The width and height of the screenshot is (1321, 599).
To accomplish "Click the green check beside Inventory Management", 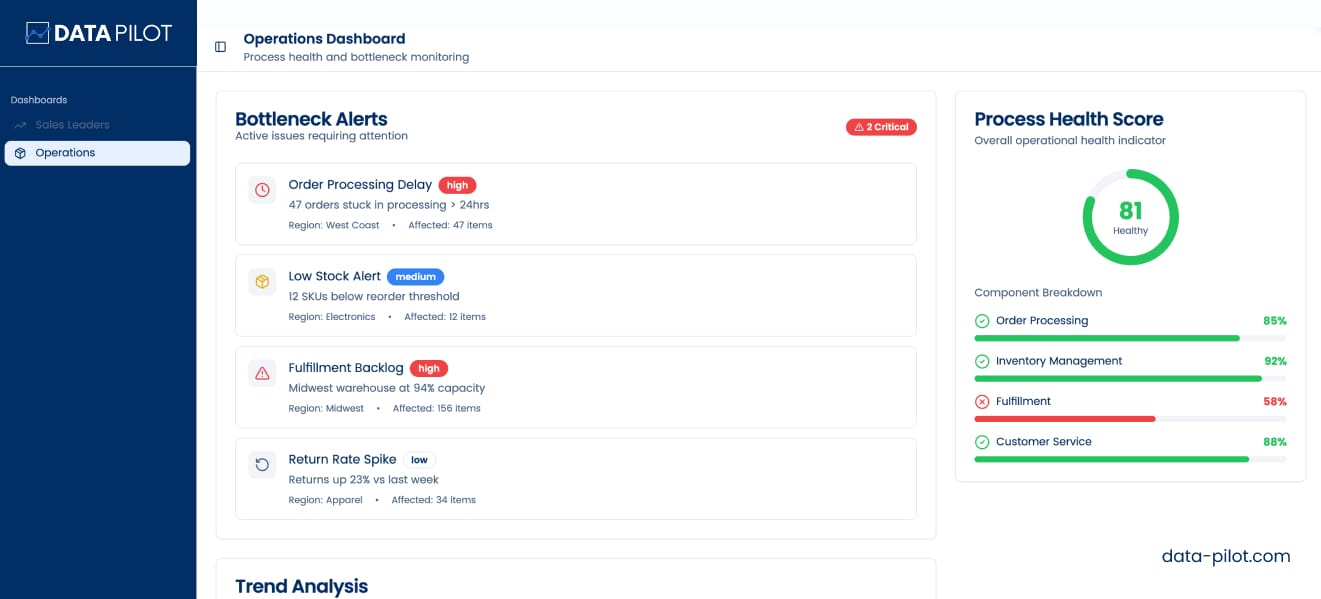I will point(982,361).
